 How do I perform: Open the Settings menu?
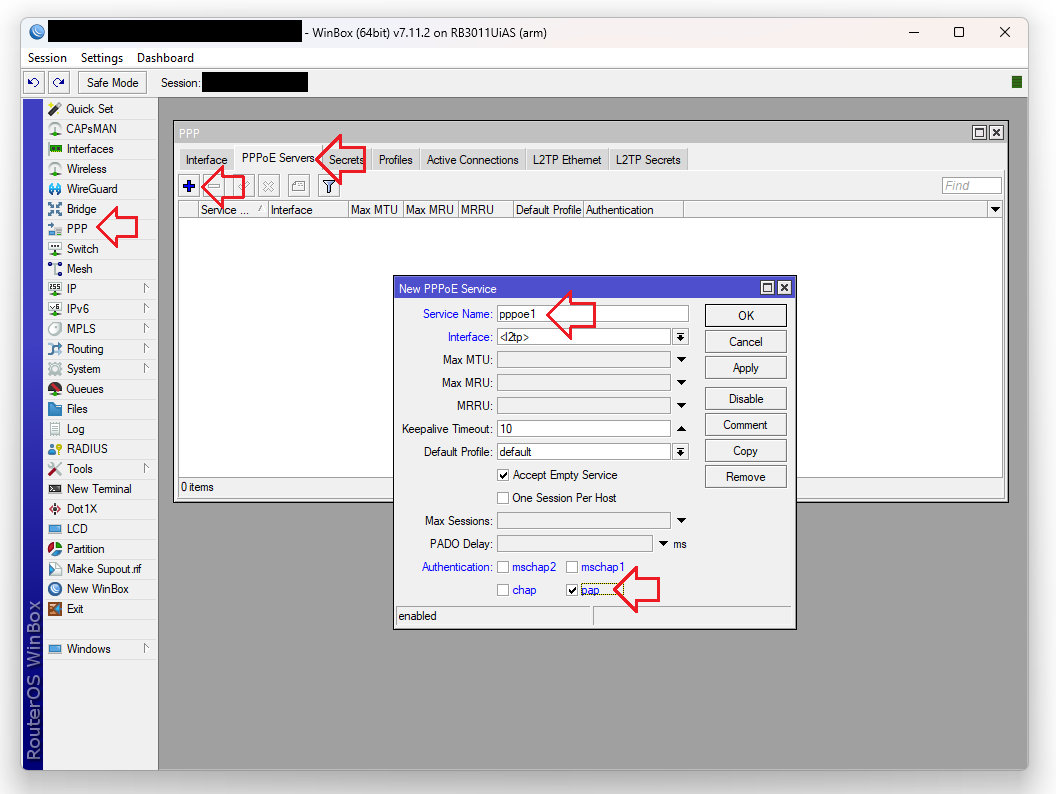[101, 58]
